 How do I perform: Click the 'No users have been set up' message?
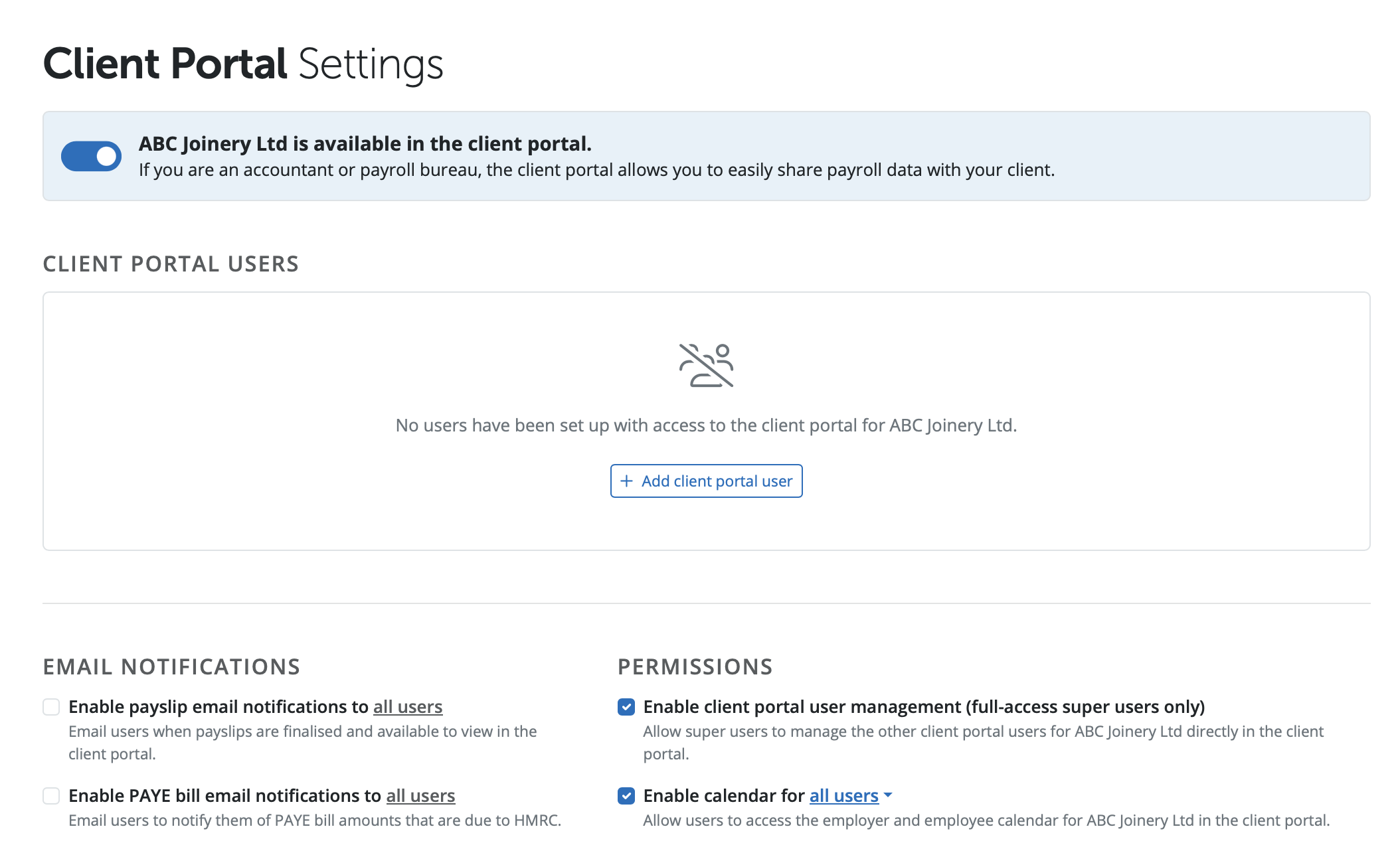pos(706,425)
